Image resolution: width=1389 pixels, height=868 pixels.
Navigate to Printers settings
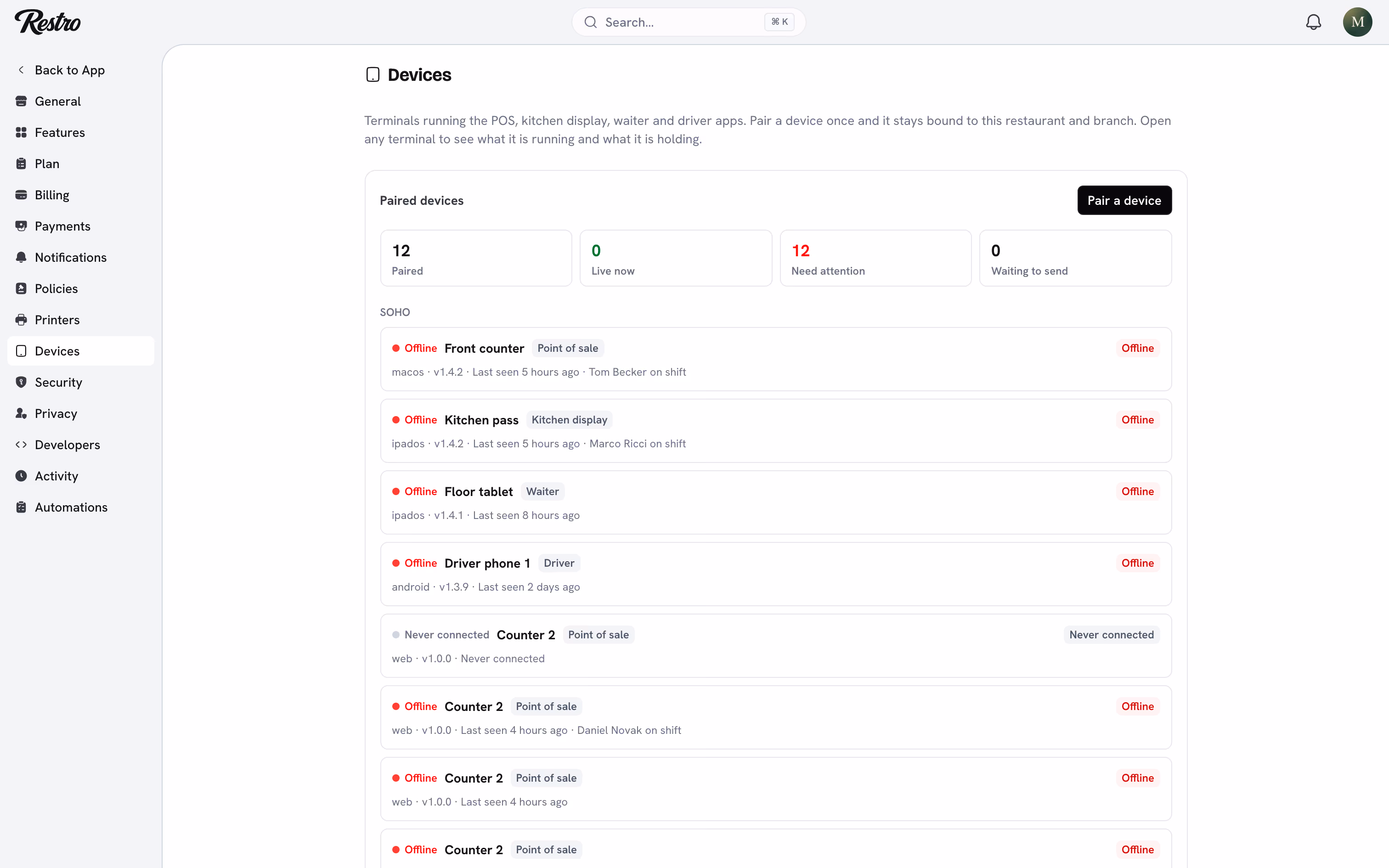pos(81,320)
